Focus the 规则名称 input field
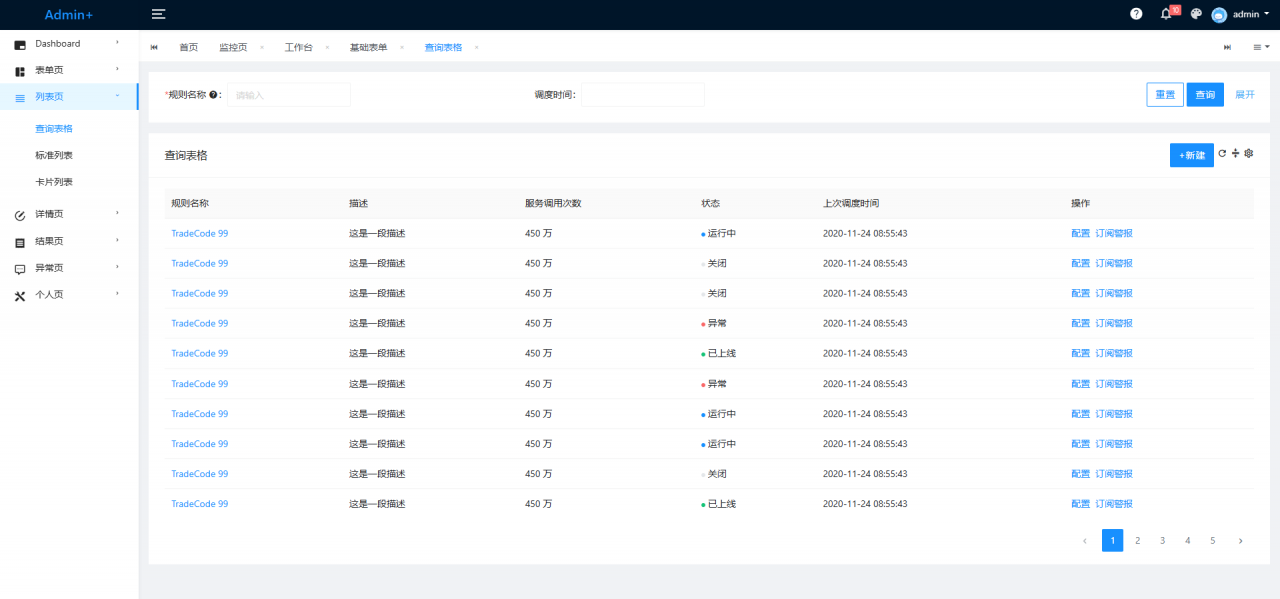The image size is (1280, 599). (289, 95)
